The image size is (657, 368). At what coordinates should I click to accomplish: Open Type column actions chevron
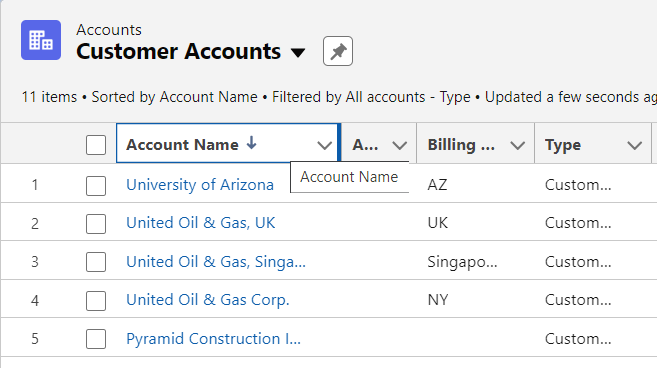coord(635,145)
